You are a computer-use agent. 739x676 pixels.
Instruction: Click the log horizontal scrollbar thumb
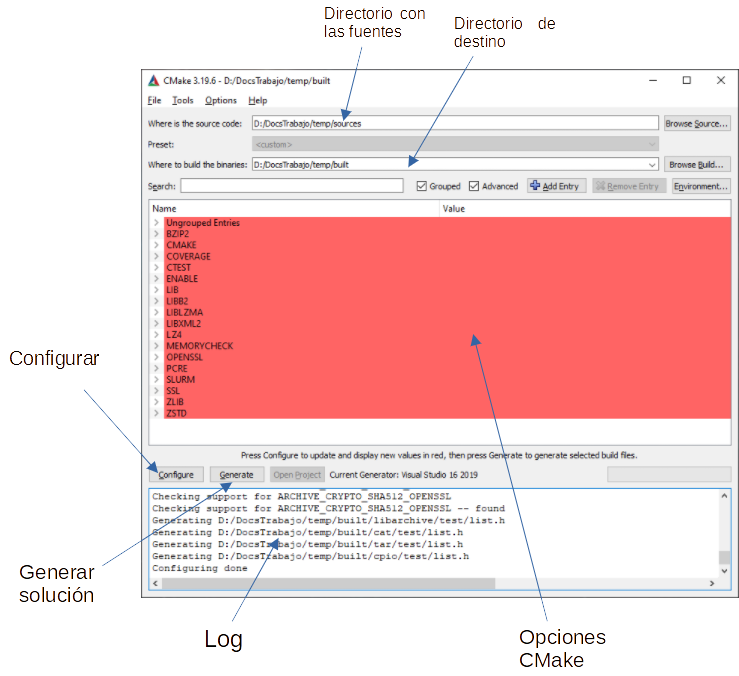[x=328, y=583]
